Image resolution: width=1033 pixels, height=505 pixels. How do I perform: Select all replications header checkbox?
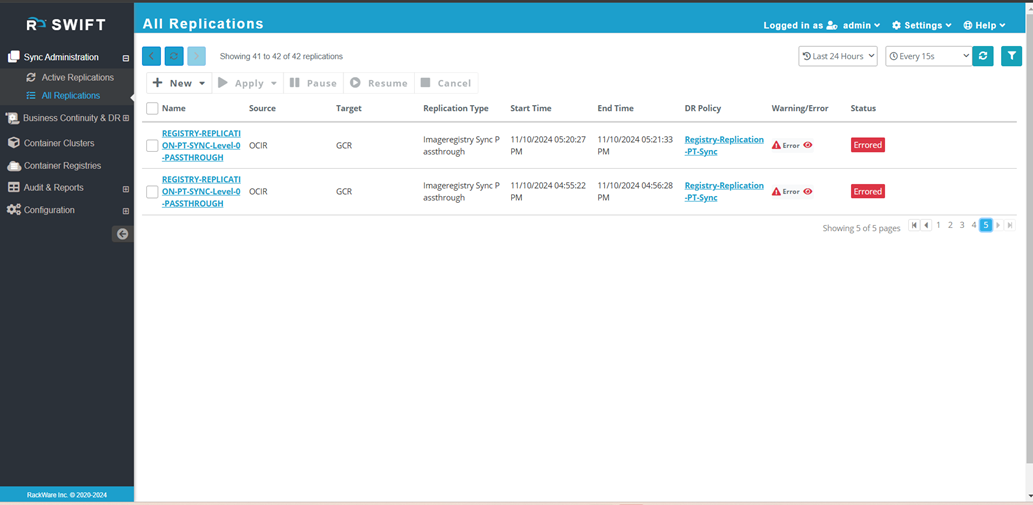click(x=152, y=108)
